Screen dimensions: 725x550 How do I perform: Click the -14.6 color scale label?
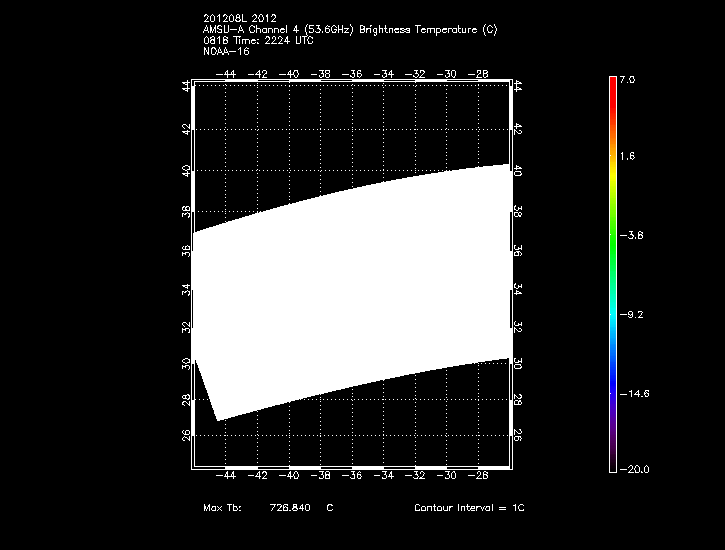point(636,393)
